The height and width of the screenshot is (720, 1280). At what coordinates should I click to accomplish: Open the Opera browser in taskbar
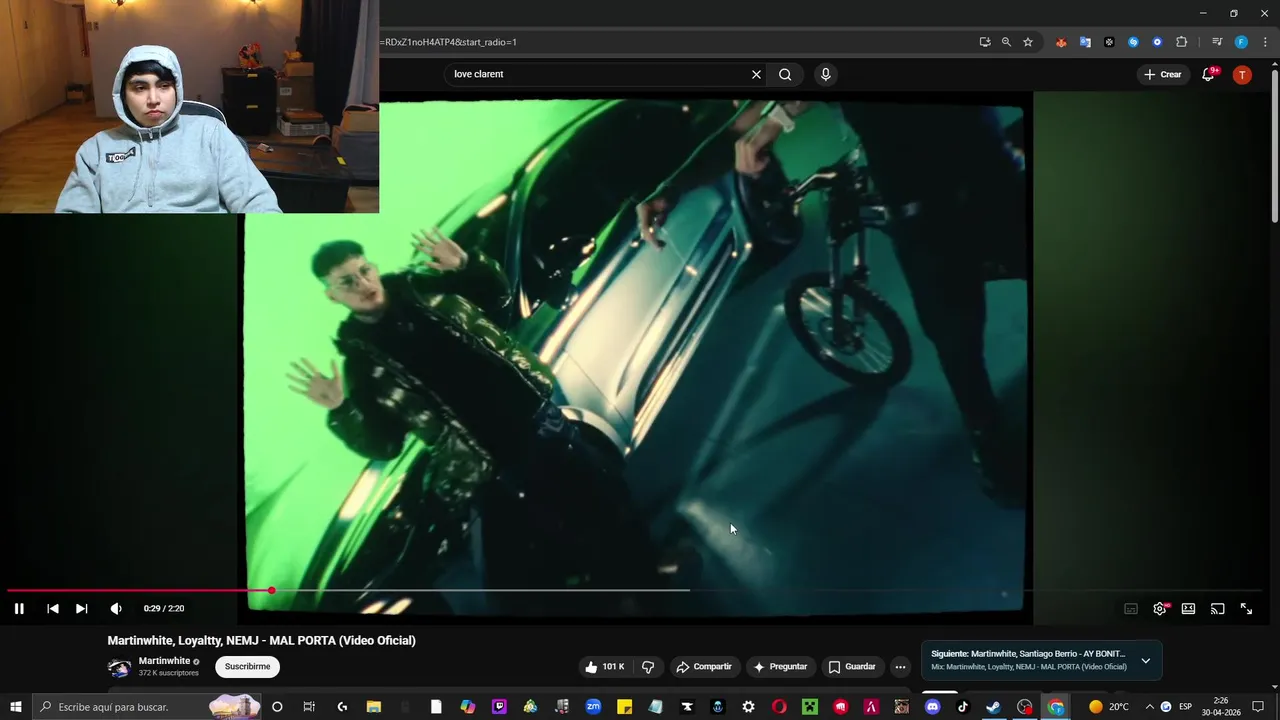(779, 707)
